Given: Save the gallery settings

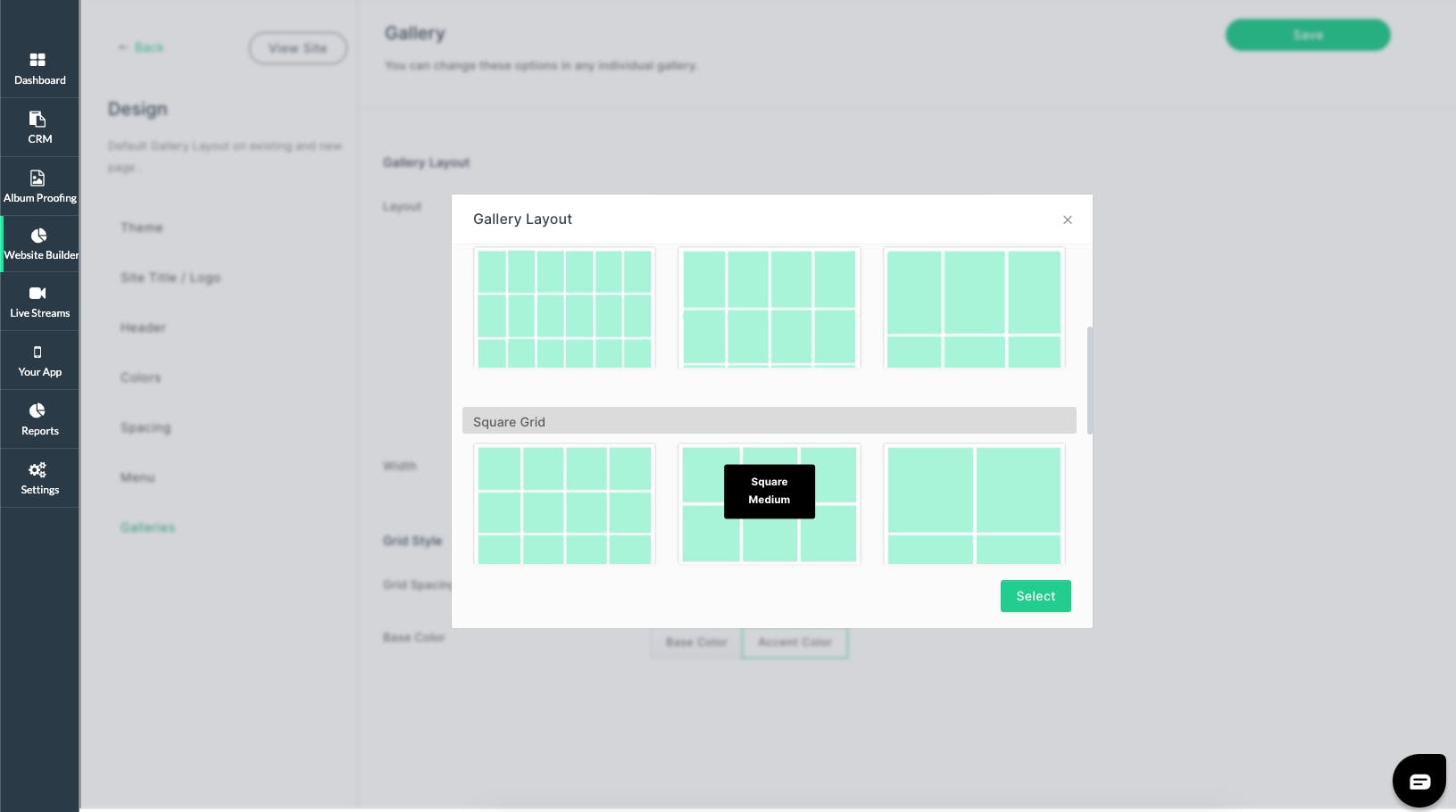Looking at the screenshot, I should (1308, 35).
